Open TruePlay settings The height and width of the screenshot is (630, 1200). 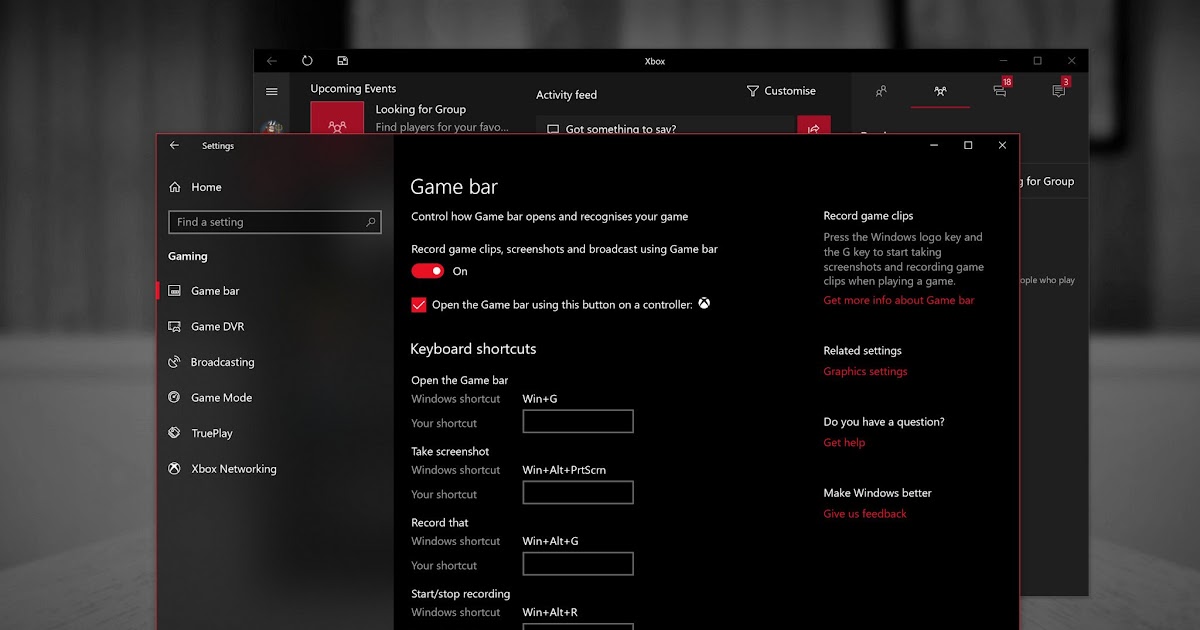[x=211, y=434]
